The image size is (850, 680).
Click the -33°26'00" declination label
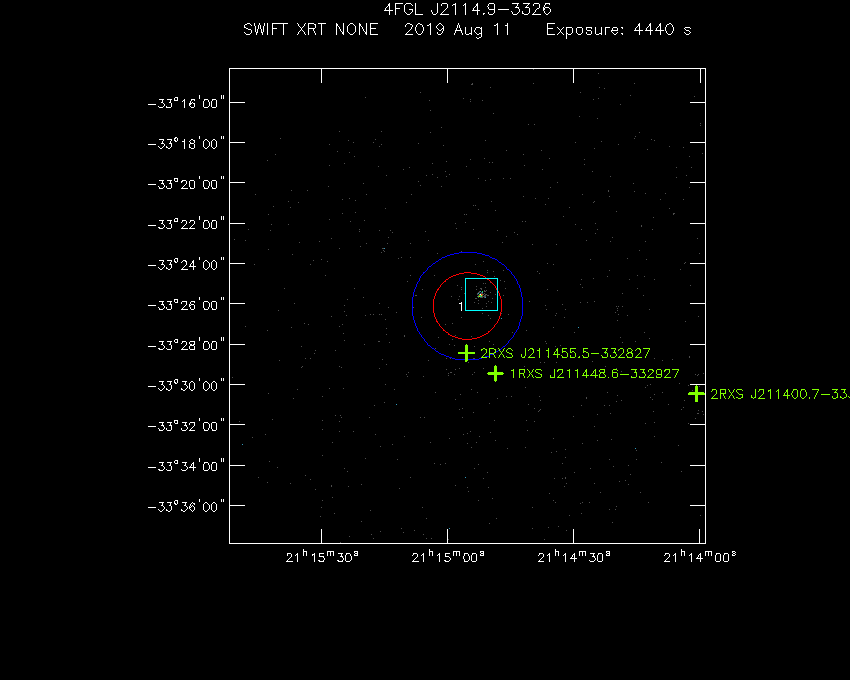pyautogui.click(x=186, y=305)
